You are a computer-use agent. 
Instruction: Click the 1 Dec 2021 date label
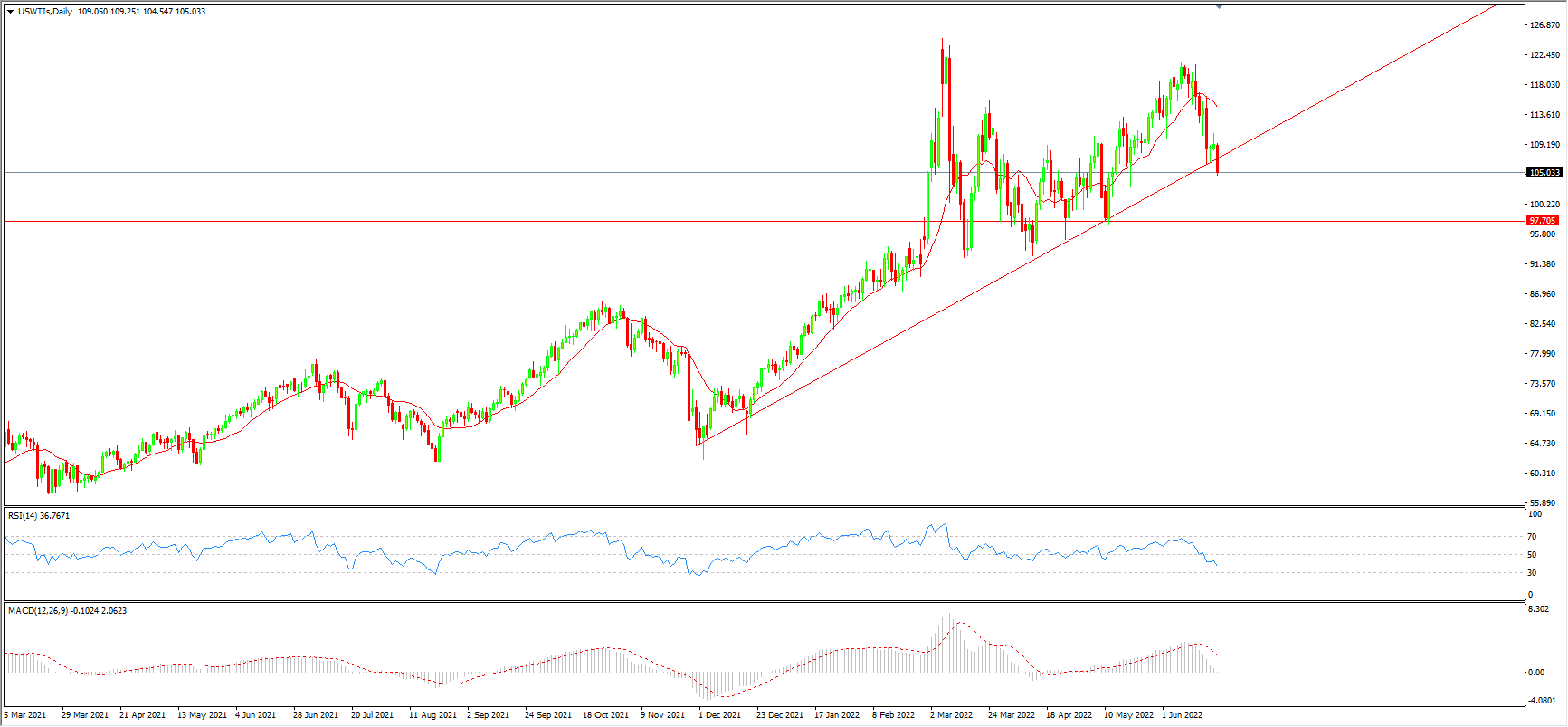(719, 715)
